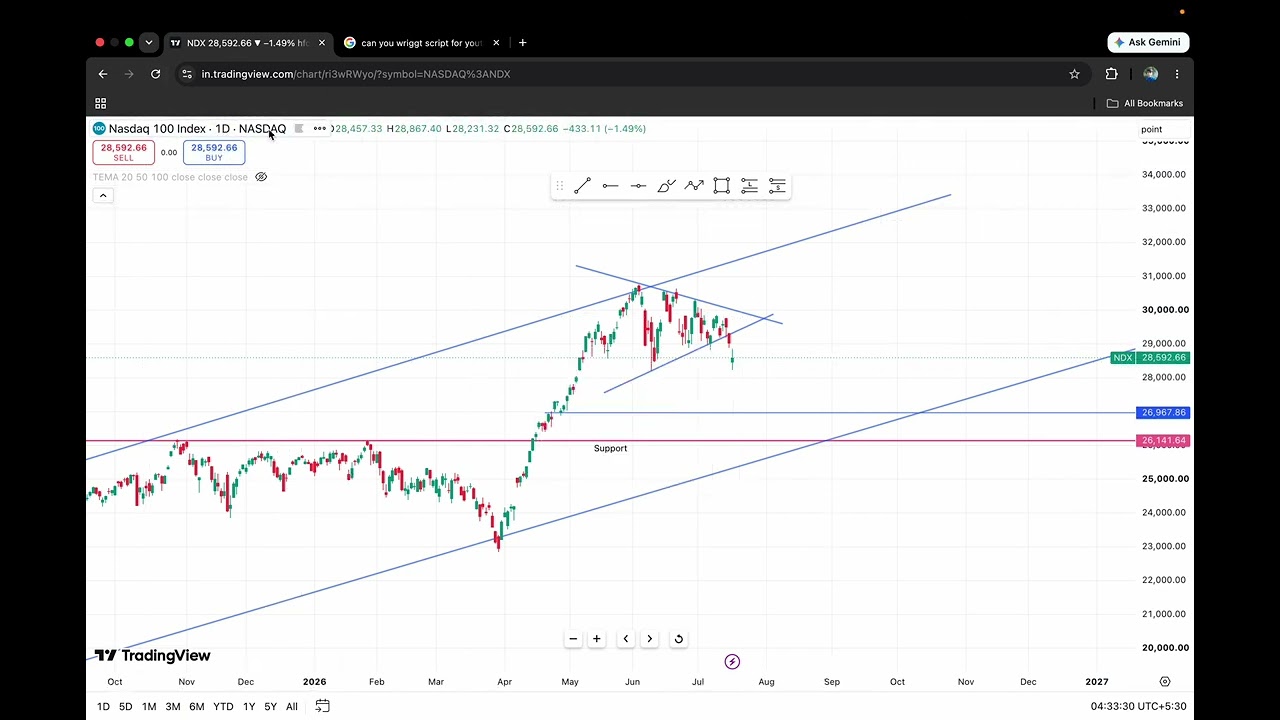Select the Horizontal Line drawing tool

[638, 186]
